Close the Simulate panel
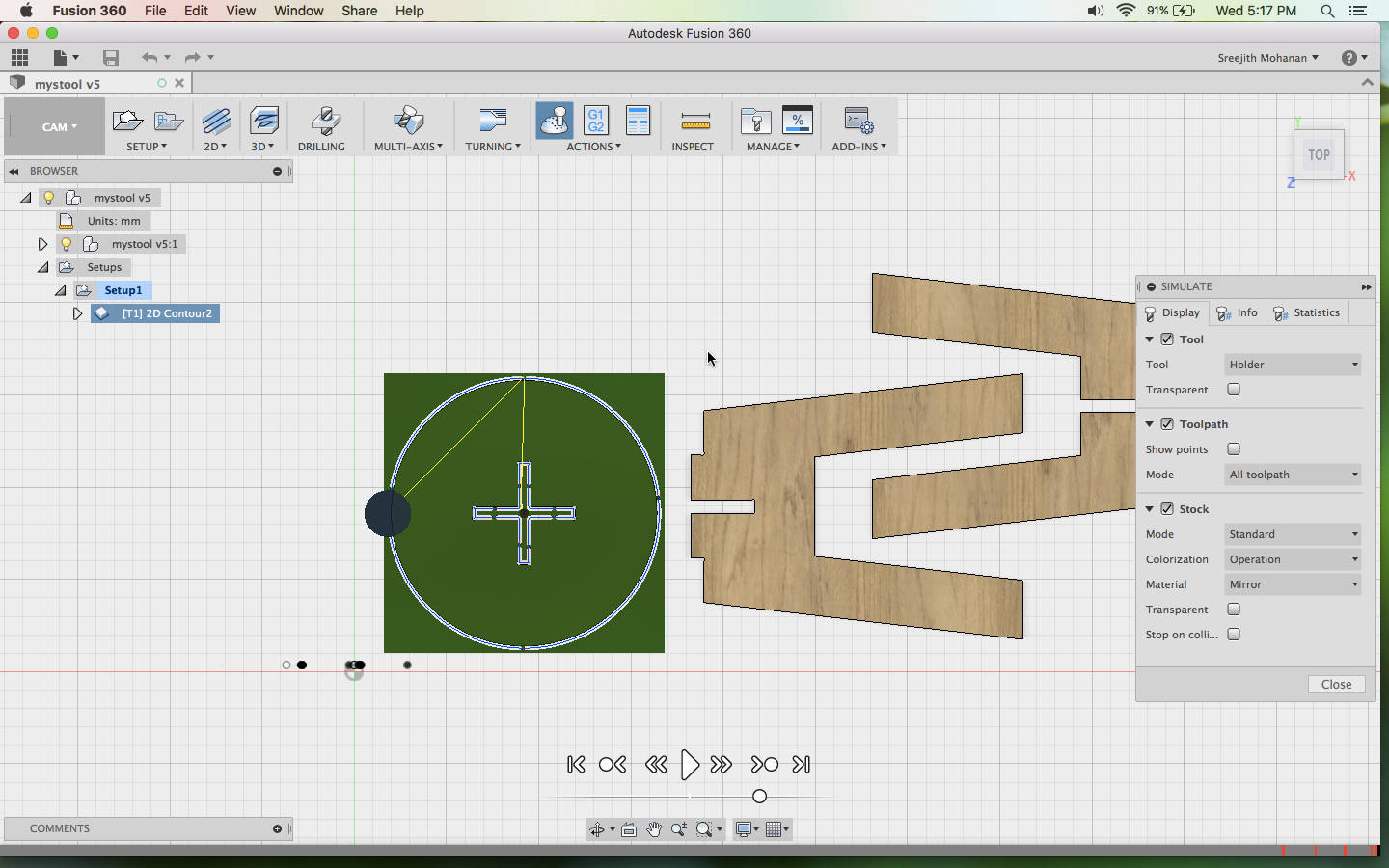The image size is (1389, 868). 1336,684
